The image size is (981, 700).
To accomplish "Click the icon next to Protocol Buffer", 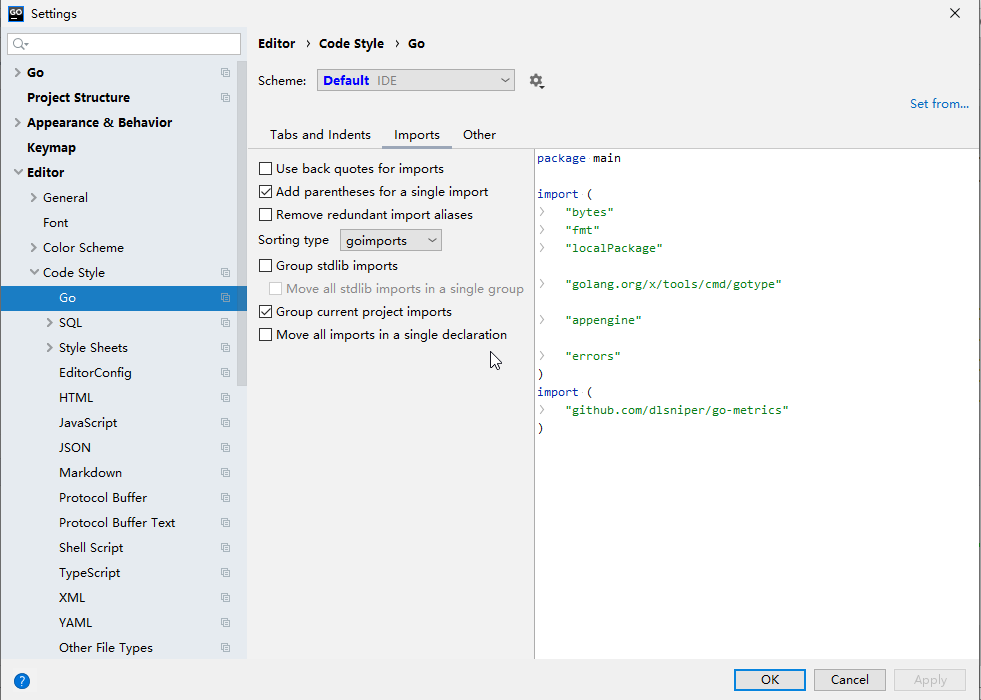I will point(225,498).
